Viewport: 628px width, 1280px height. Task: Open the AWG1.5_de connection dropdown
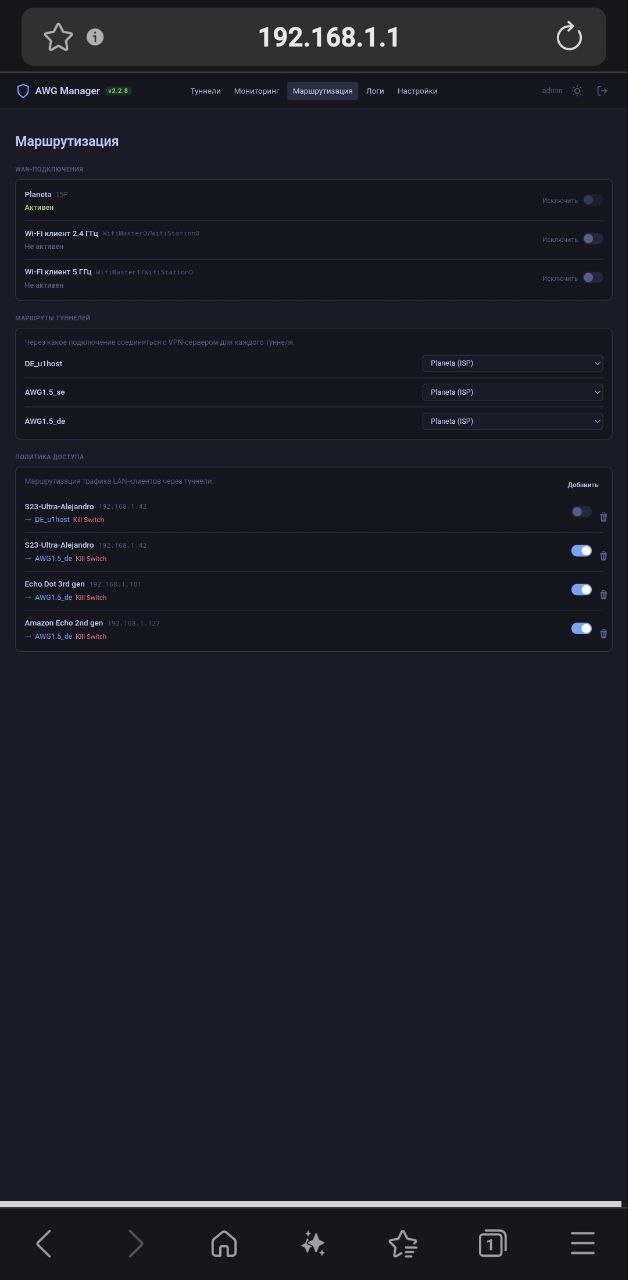[512, 421]
